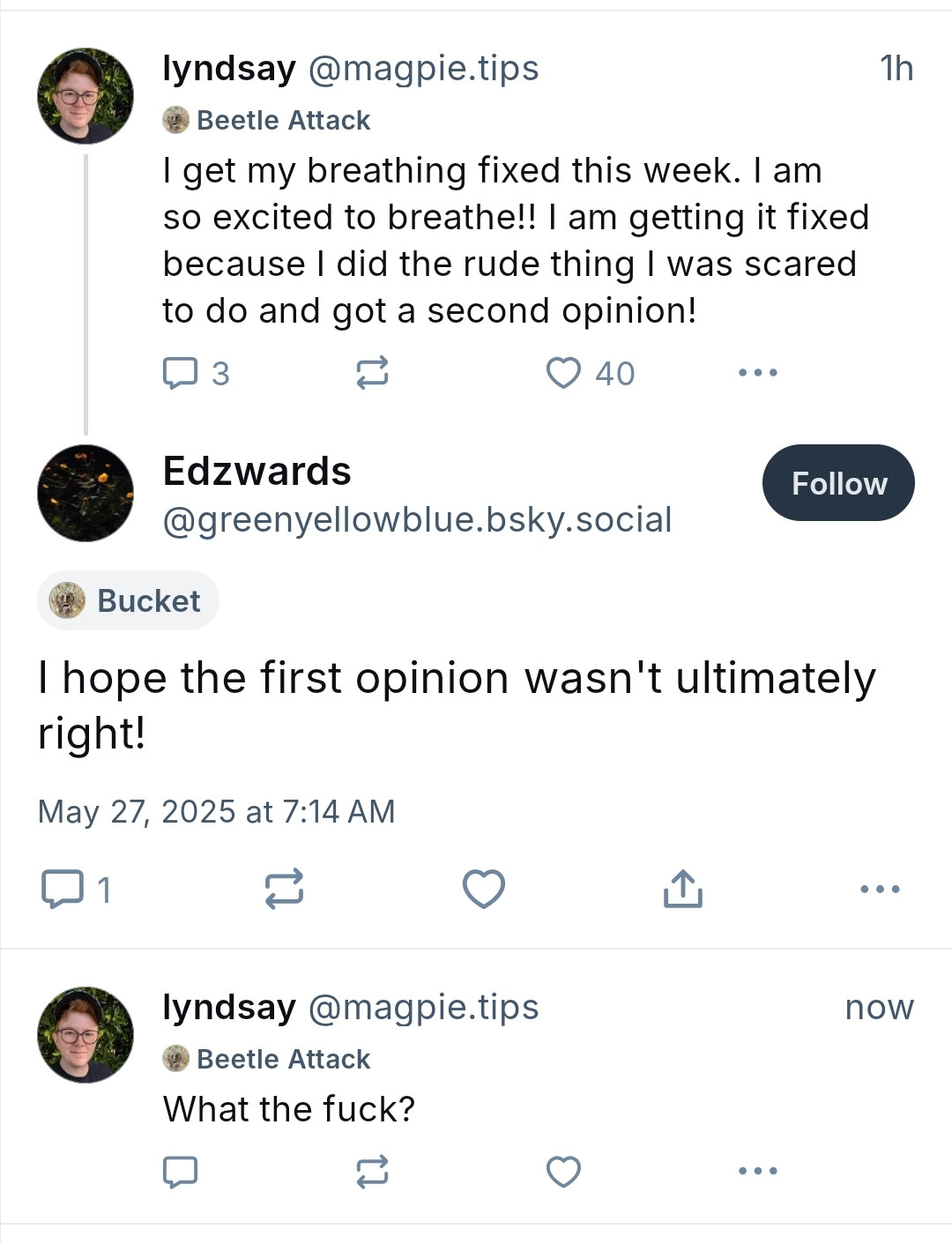The height and width of the screenshot is (1244, 952).
Task: Open the May 27, 2025 timestamp
Action: click(x=216, y=811)
